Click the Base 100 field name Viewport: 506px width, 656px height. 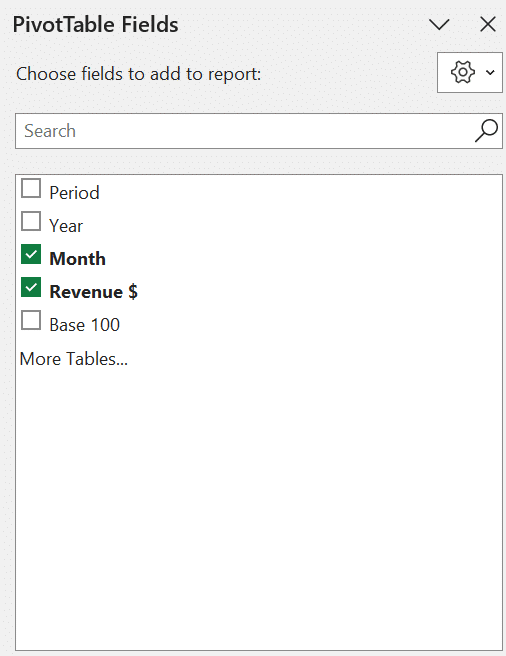pyautogui.click(x=85, y=325)
